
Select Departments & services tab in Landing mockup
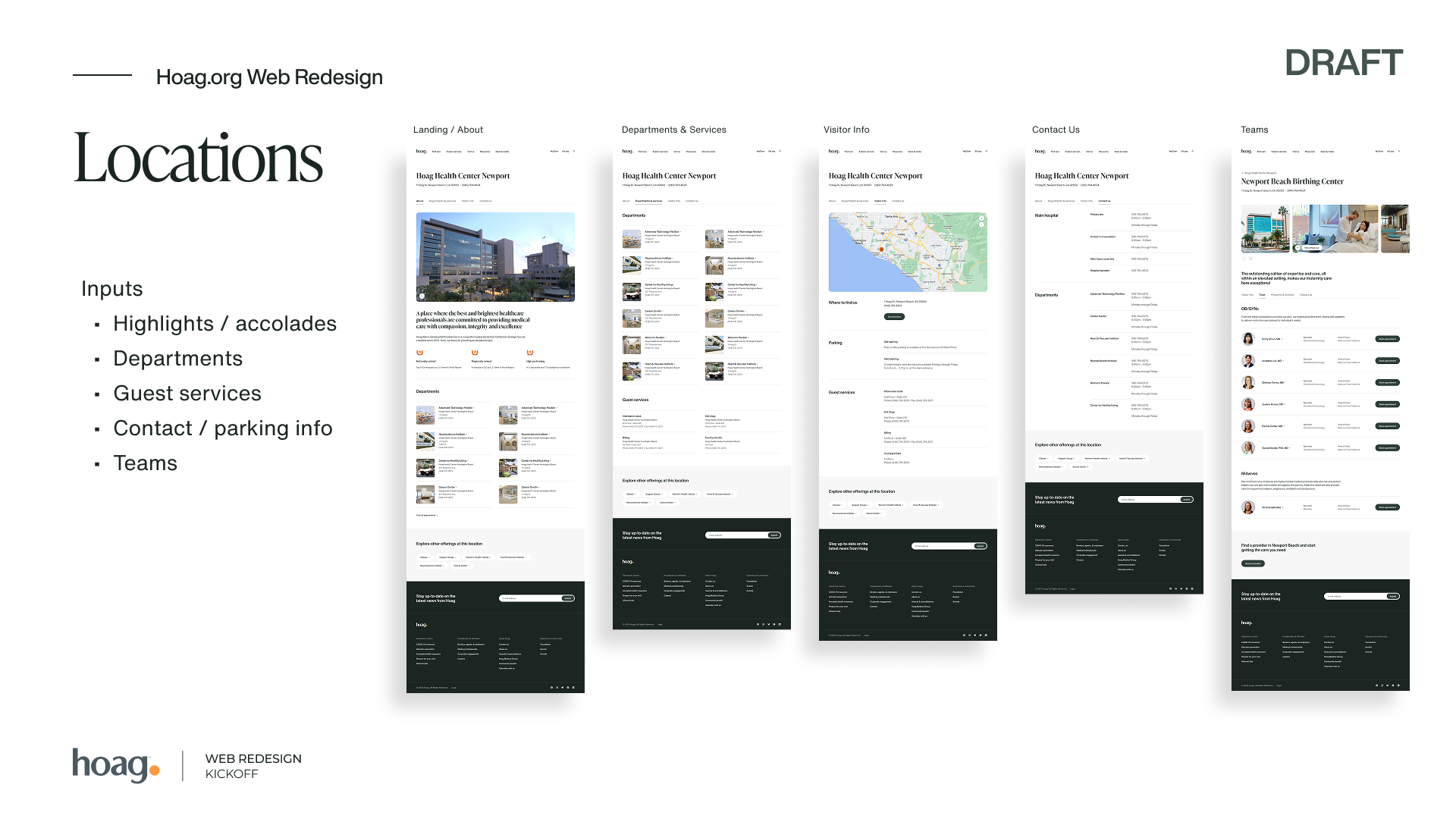point(442,201)
